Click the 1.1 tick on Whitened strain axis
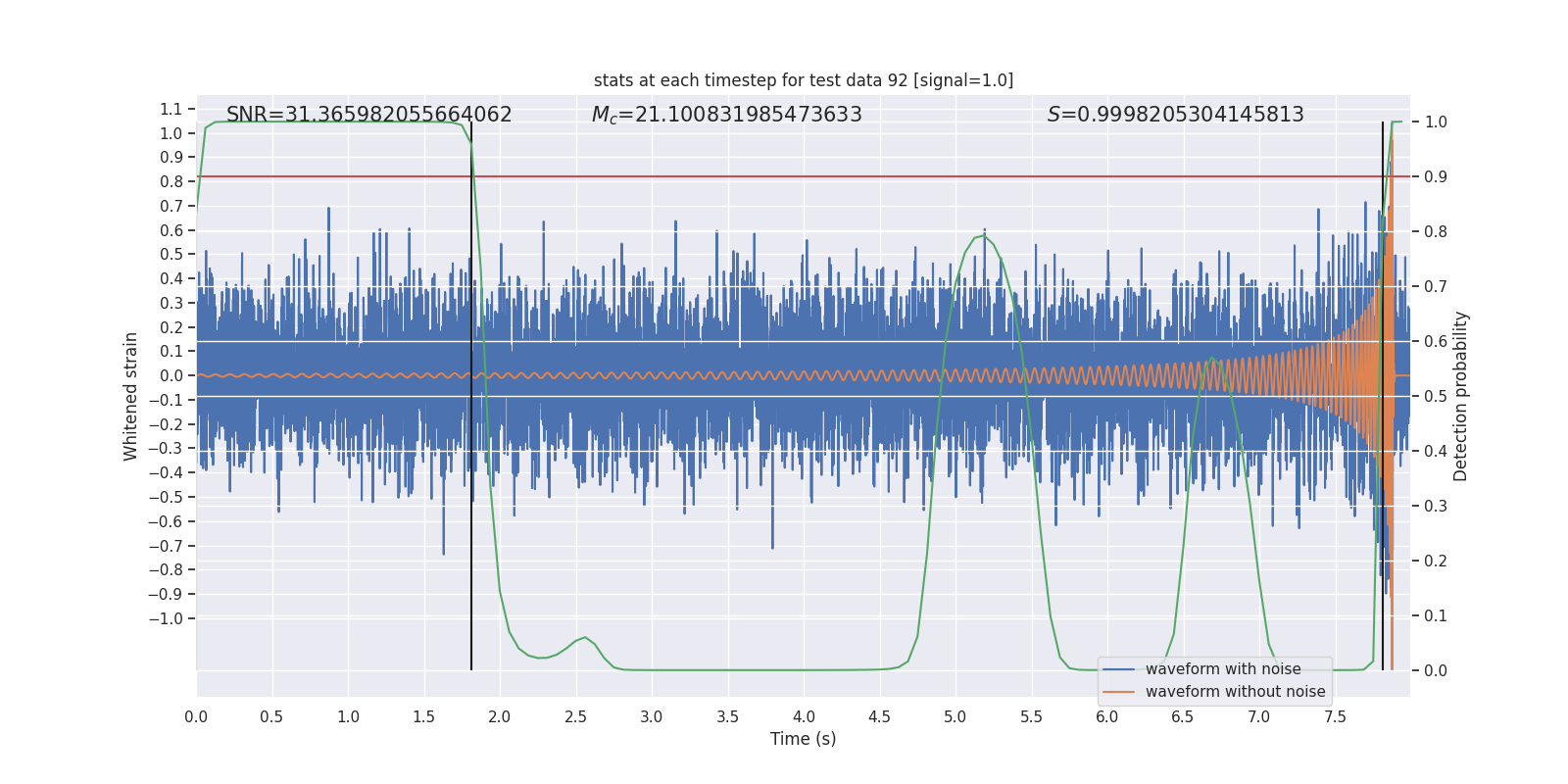This screenshot has width=1568, height=784. pyautogui.click(x=171, y=109)
